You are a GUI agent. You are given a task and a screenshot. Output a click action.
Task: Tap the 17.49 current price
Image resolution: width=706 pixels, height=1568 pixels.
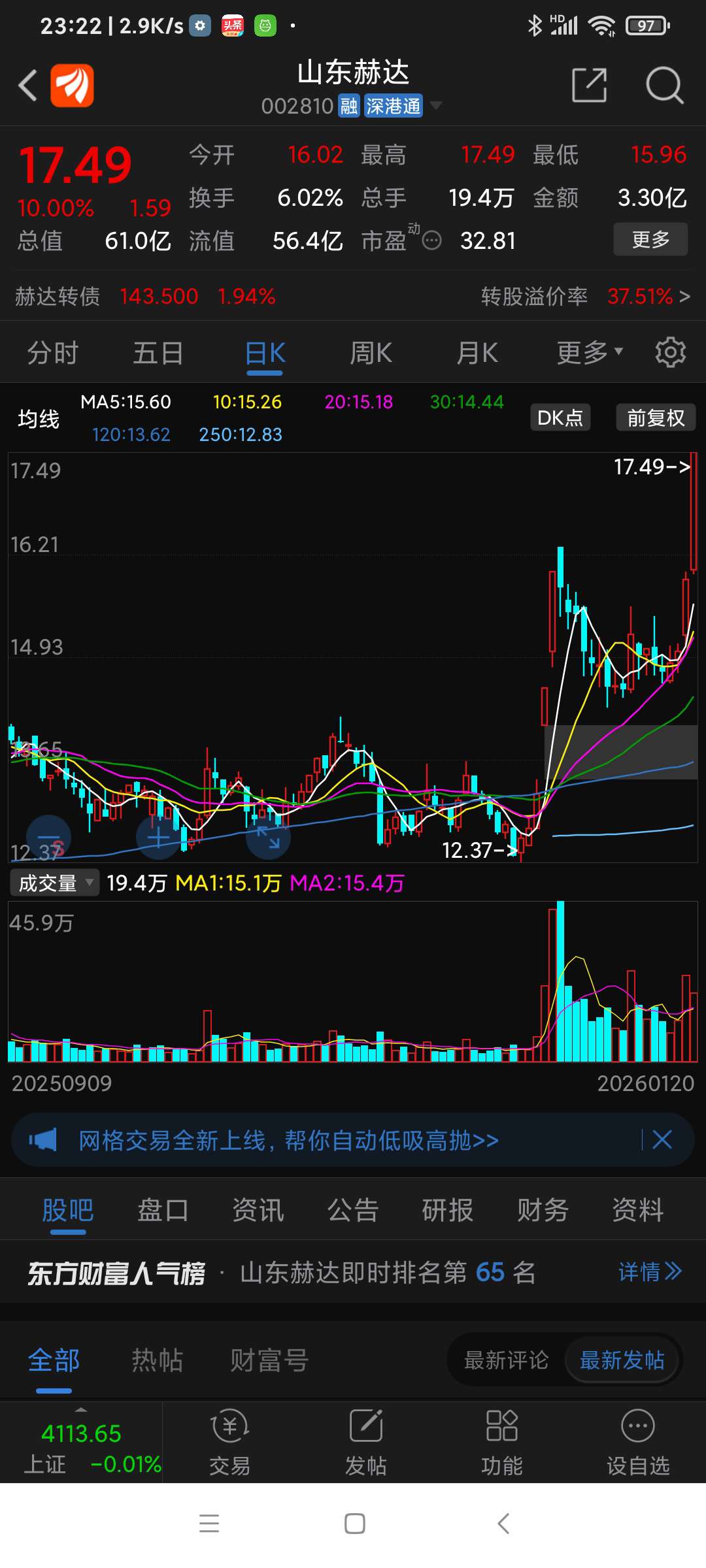pyautogui.click(x=75, y=165)
